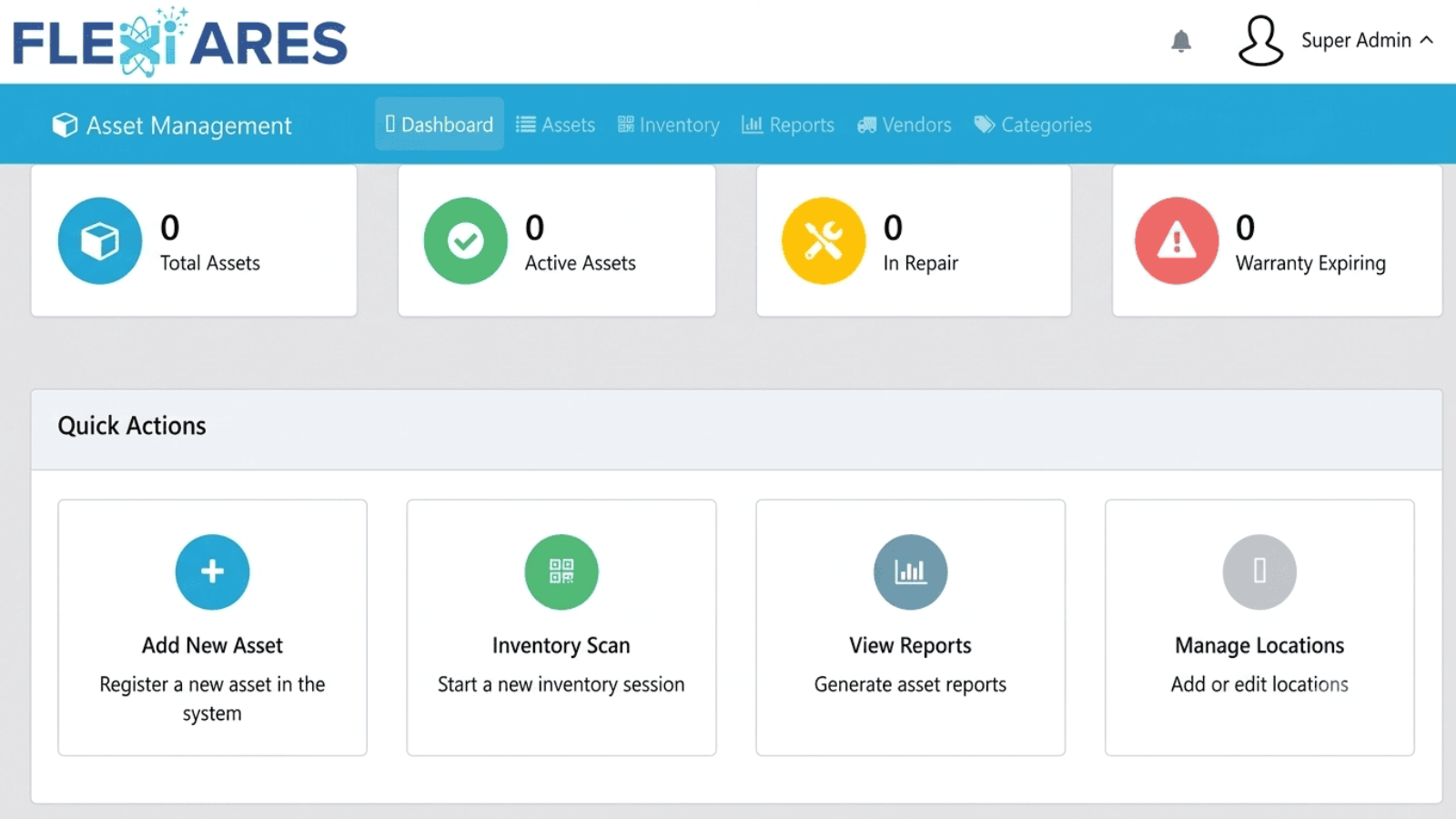Open the Categories tab
The height and width of the screenshot is (819, 1456).
pyautogui.click(x=1033, y=124)
